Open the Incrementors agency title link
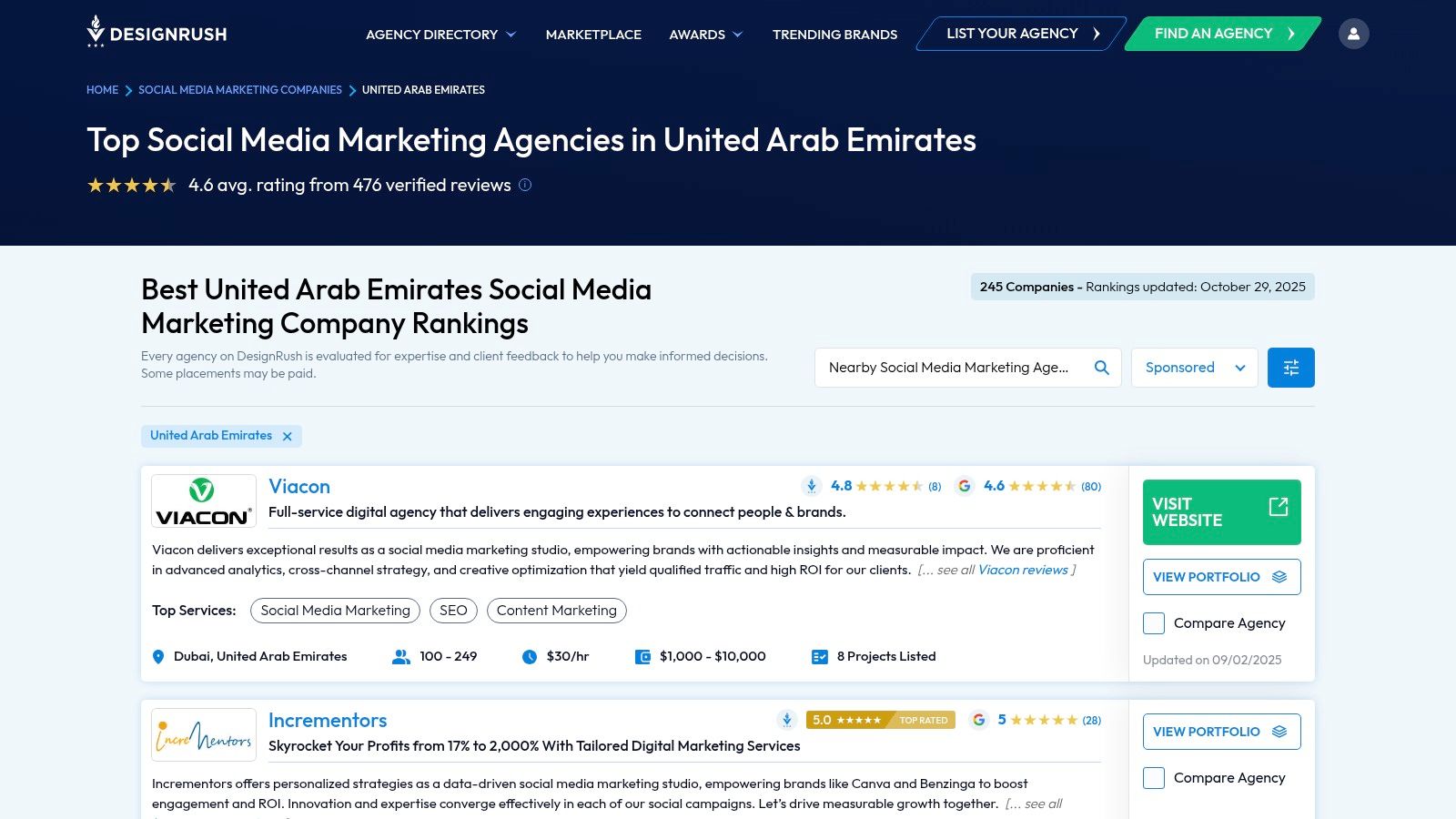 [328, 721]
